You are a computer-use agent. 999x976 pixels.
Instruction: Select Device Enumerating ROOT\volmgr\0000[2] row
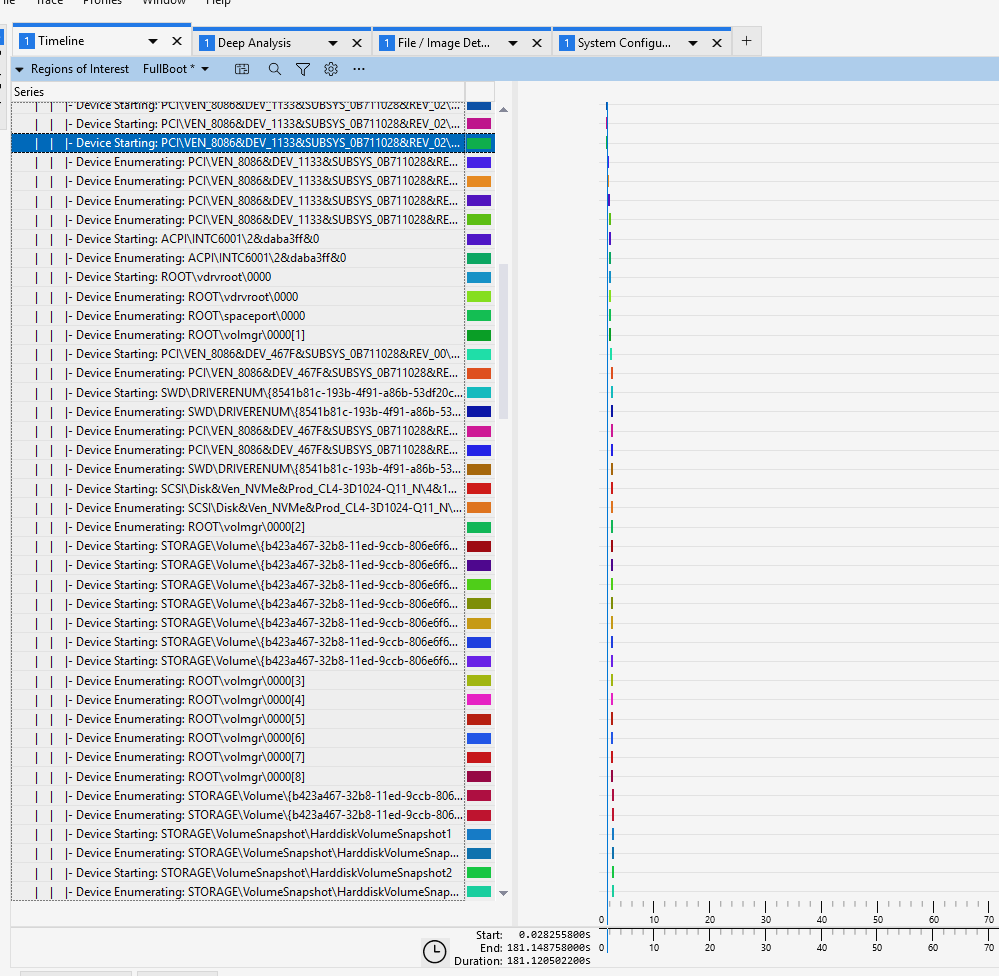click(x=238, y=527)
